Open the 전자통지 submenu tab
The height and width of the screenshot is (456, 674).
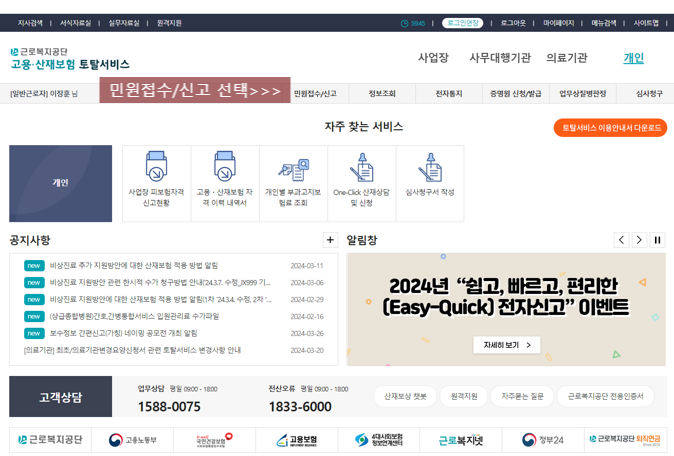(449, 93)
